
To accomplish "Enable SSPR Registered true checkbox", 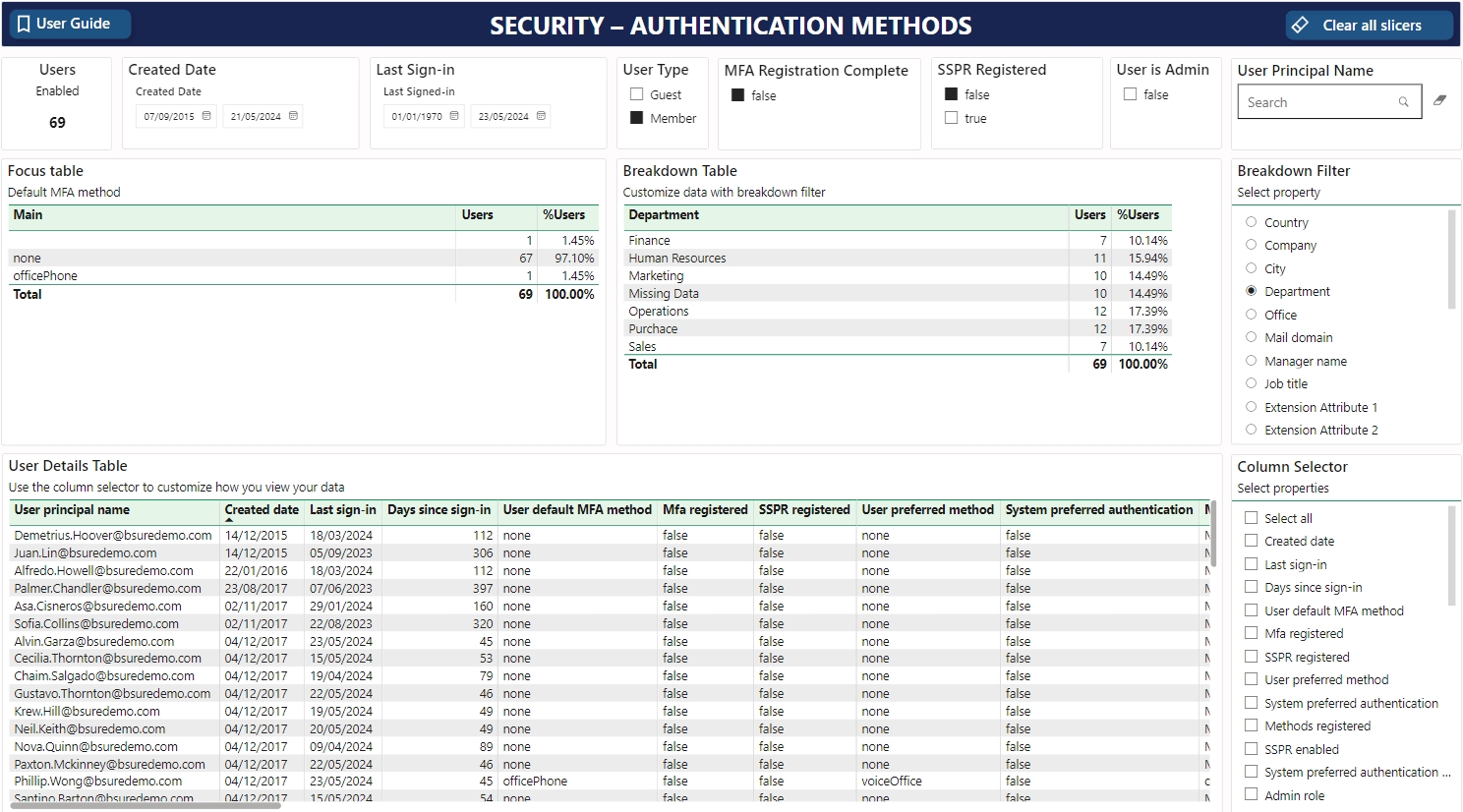I will (951, 118).
